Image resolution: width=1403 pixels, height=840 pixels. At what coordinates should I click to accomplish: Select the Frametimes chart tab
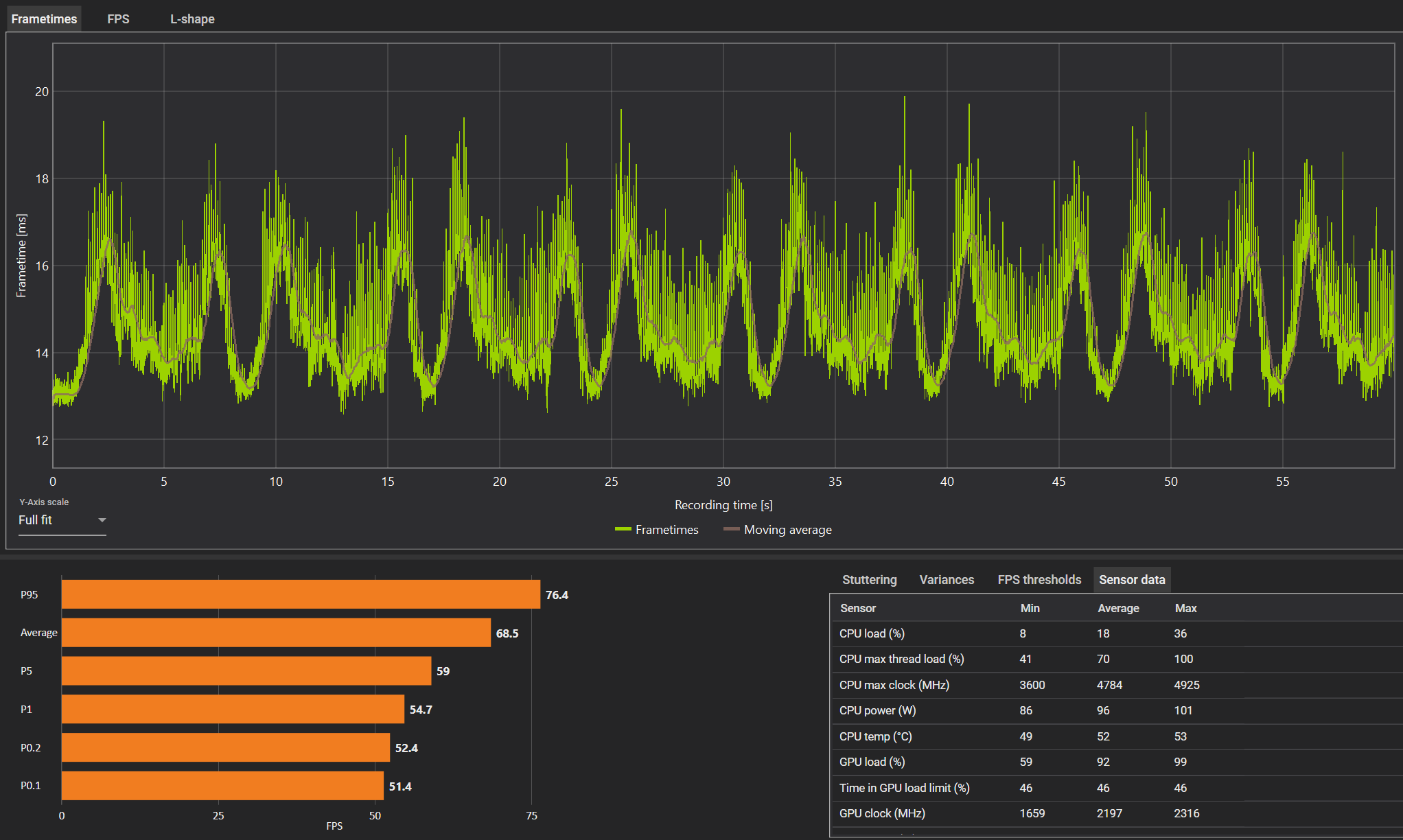click(x=44, y=19)
